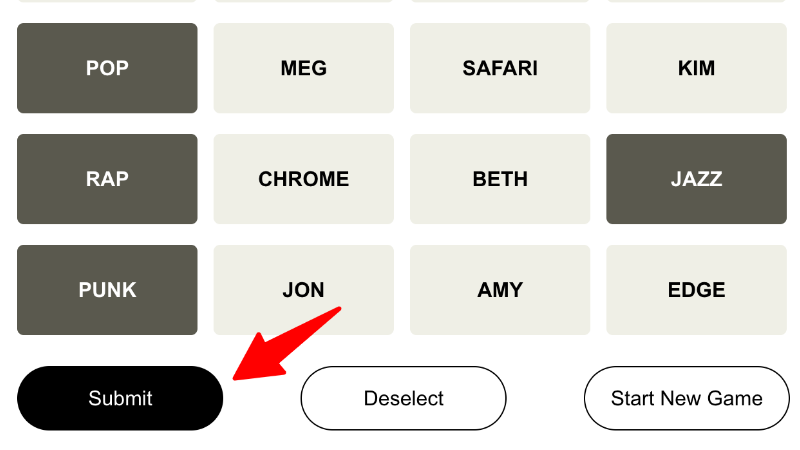Image resolution: width=800 pixels, height=450 pixels.
Task: Unselect the RAP tile
Action: point(107,179)
